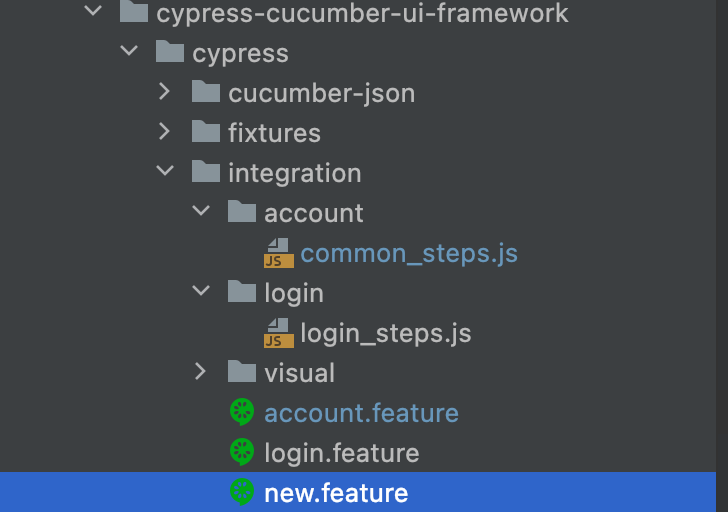
Task: Collapse the account folder arrow
Action: coord(201,212)
